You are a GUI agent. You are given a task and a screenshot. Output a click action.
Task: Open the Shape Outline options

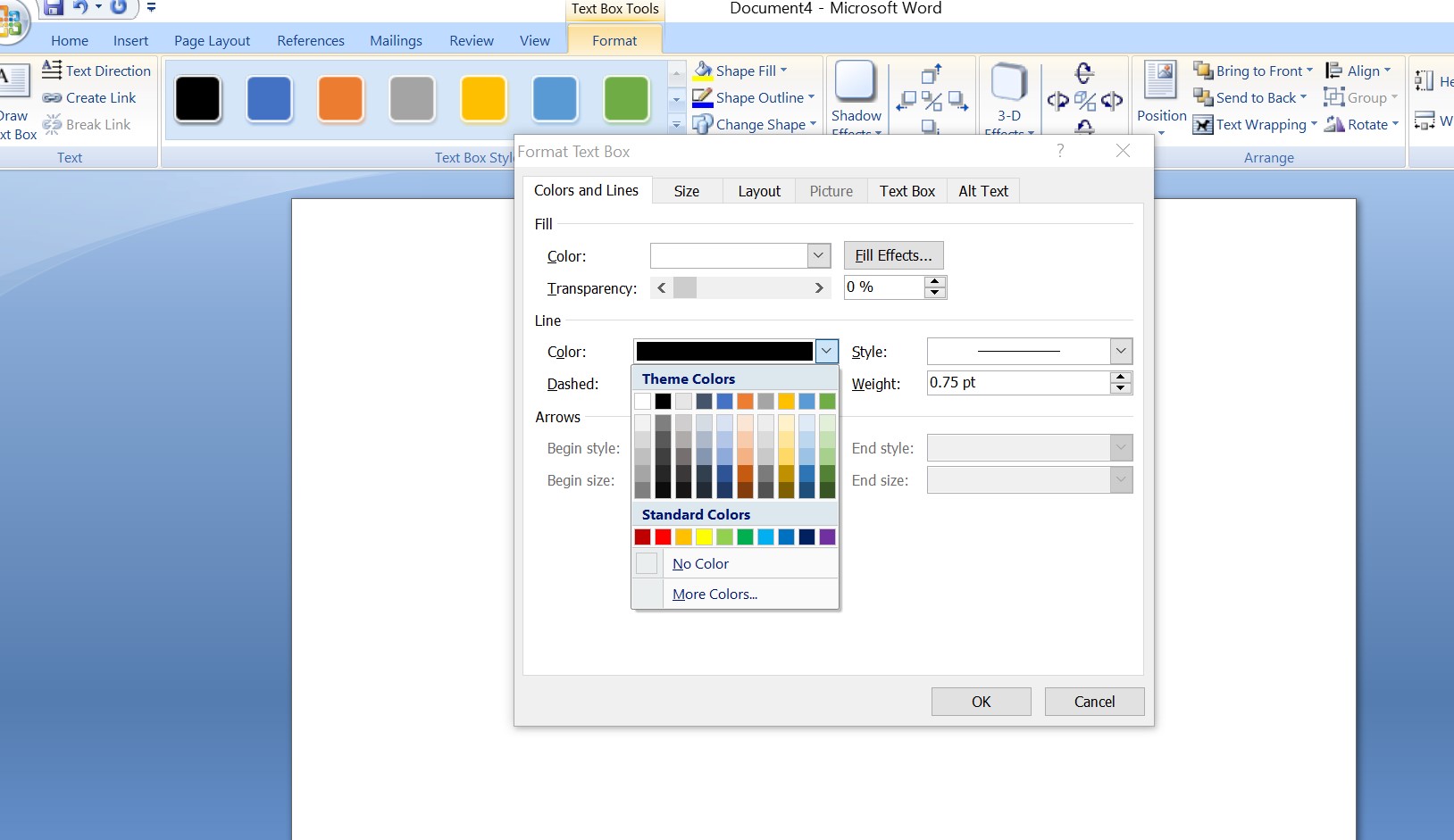click(x=755, y=97)
